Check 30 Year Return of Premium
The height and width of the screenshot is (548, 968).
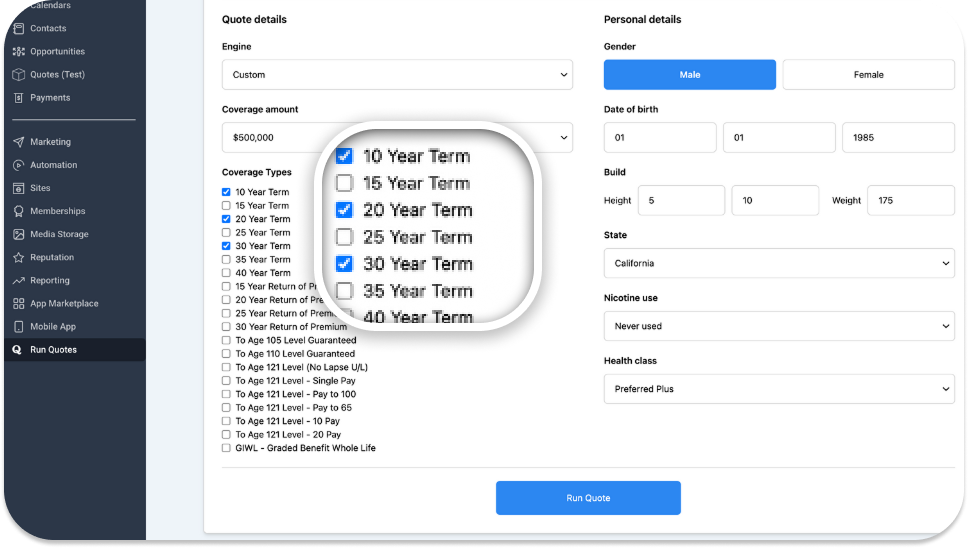coord(226,326)
